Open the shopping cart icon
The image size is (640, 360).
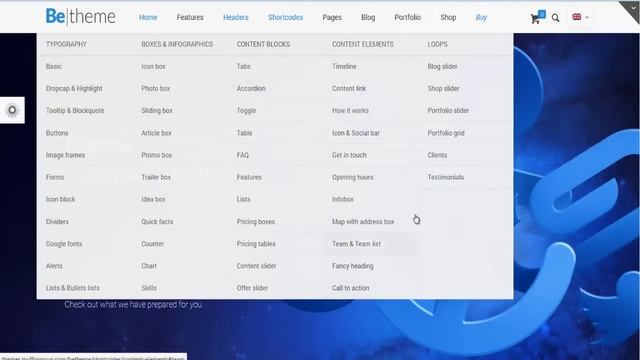535,18
